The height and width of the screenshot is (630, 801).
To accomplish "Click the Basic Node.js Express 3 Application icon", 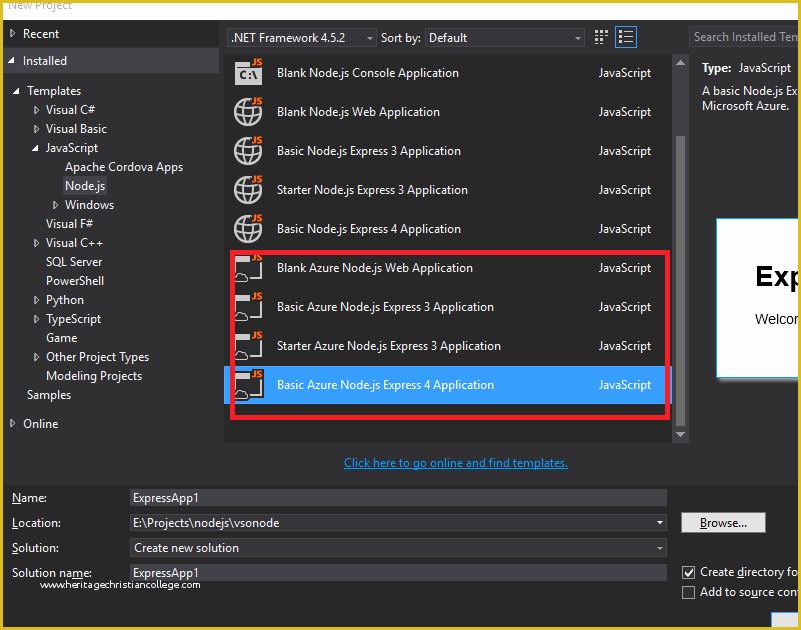I will (x=248, y=151).
